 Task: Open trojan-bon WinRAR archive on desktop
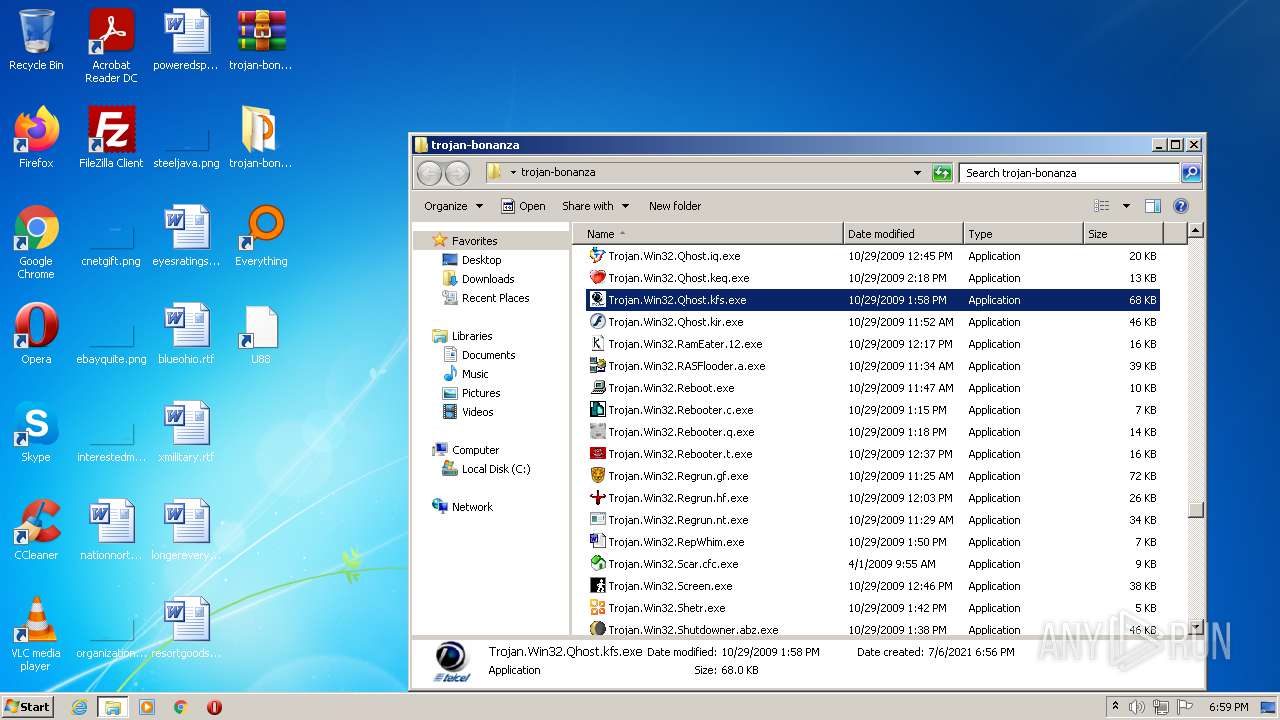pyautogui.click(x=261, y=41)
